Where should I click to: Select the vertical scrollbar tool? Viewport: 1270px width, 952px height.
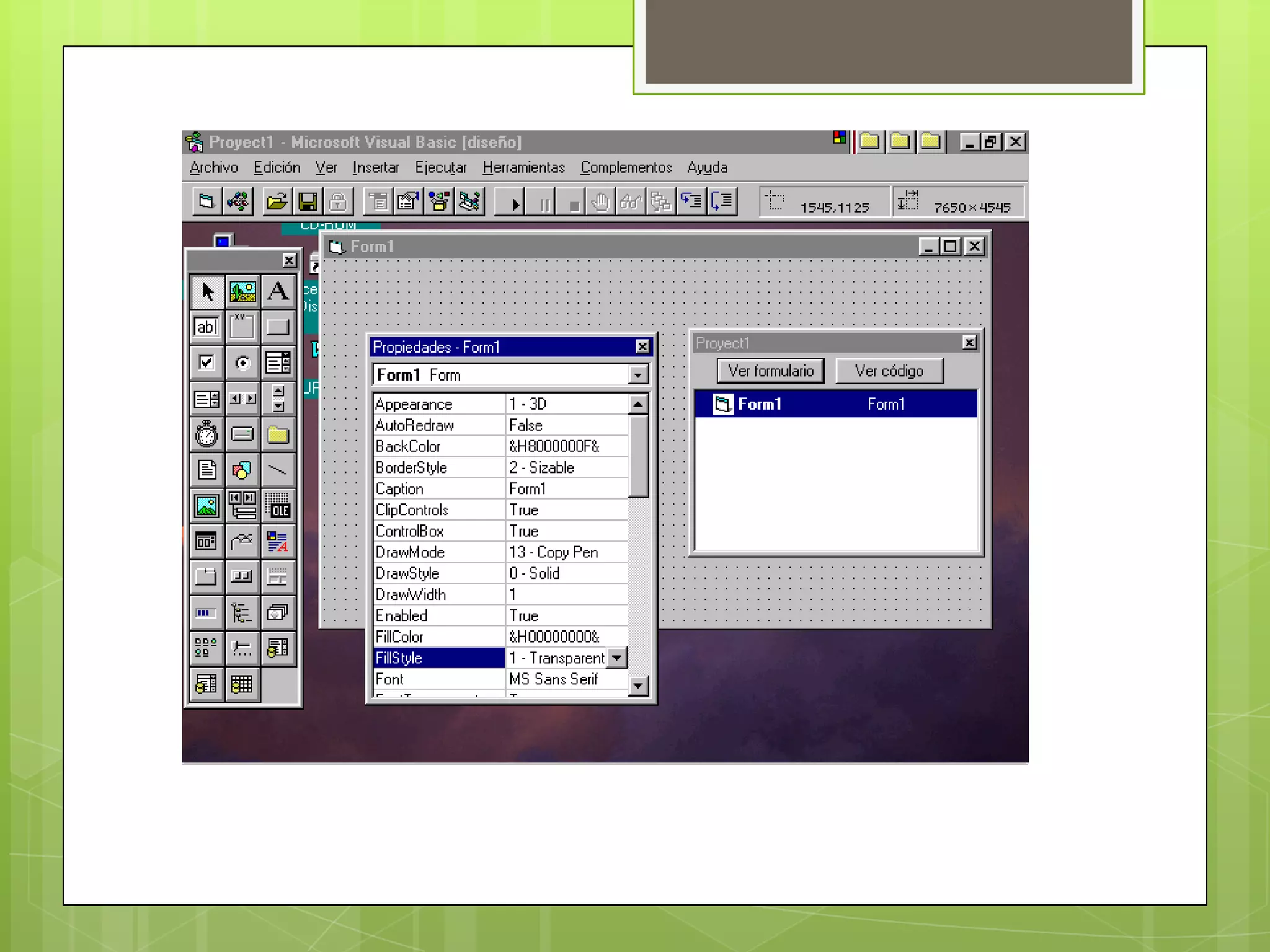278,399
